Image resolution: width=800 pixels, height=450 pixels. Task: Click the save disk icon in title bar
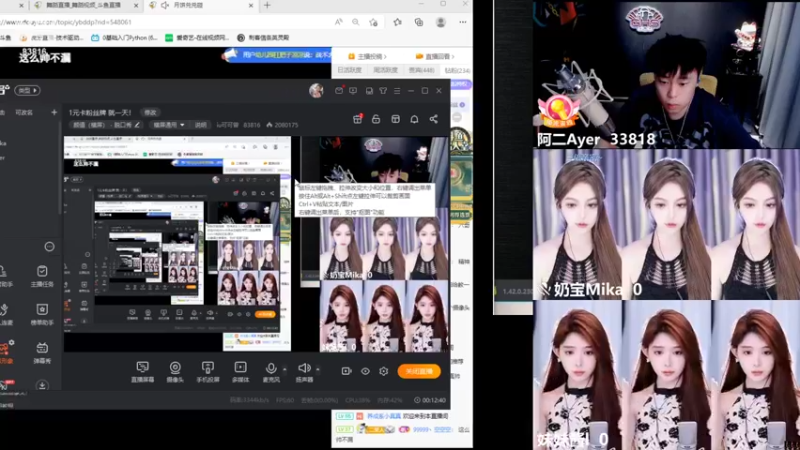[x=369, y=90]
